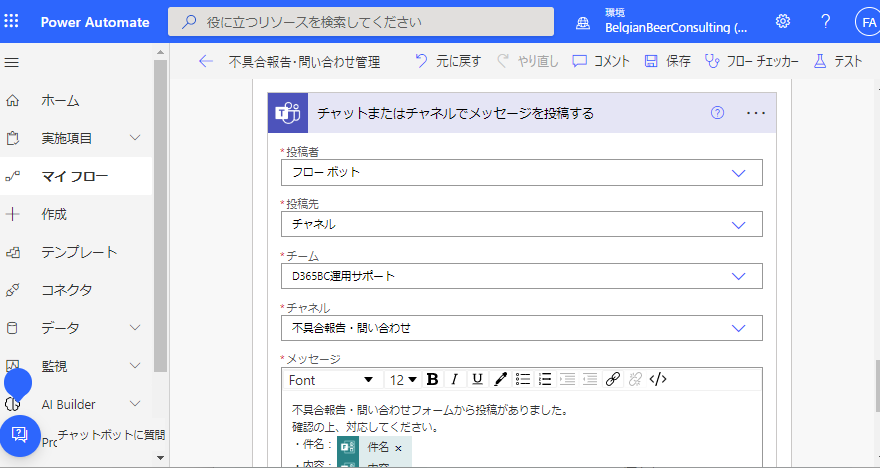Toggle the hamburger navigation menu
This screenshot has height=468, width=880.
[12, 62]
